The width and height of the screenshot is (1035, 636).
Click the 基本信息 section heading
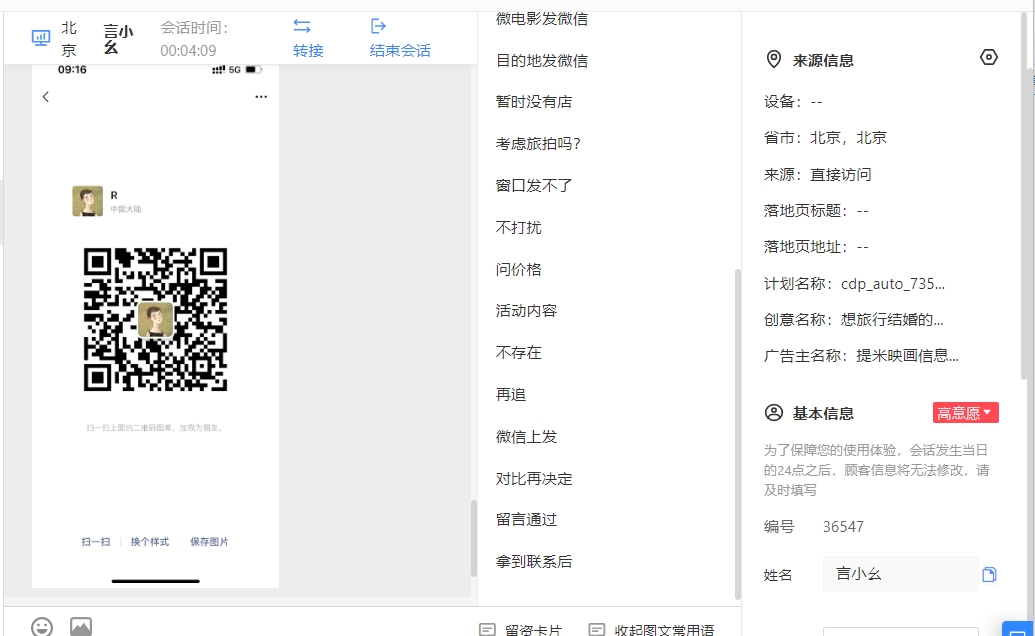(823, 414)
